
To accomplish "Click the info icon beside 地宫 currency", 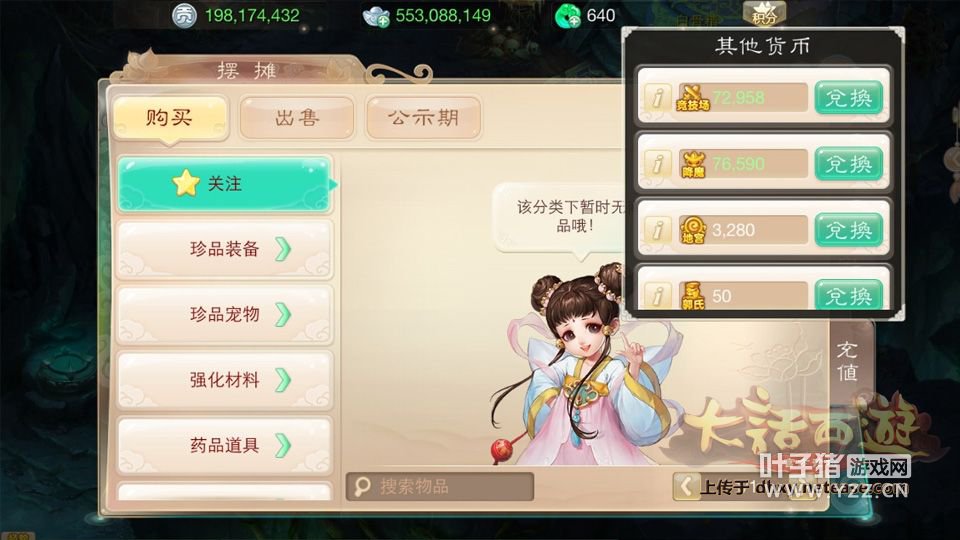I will click(x=658, y=230).
